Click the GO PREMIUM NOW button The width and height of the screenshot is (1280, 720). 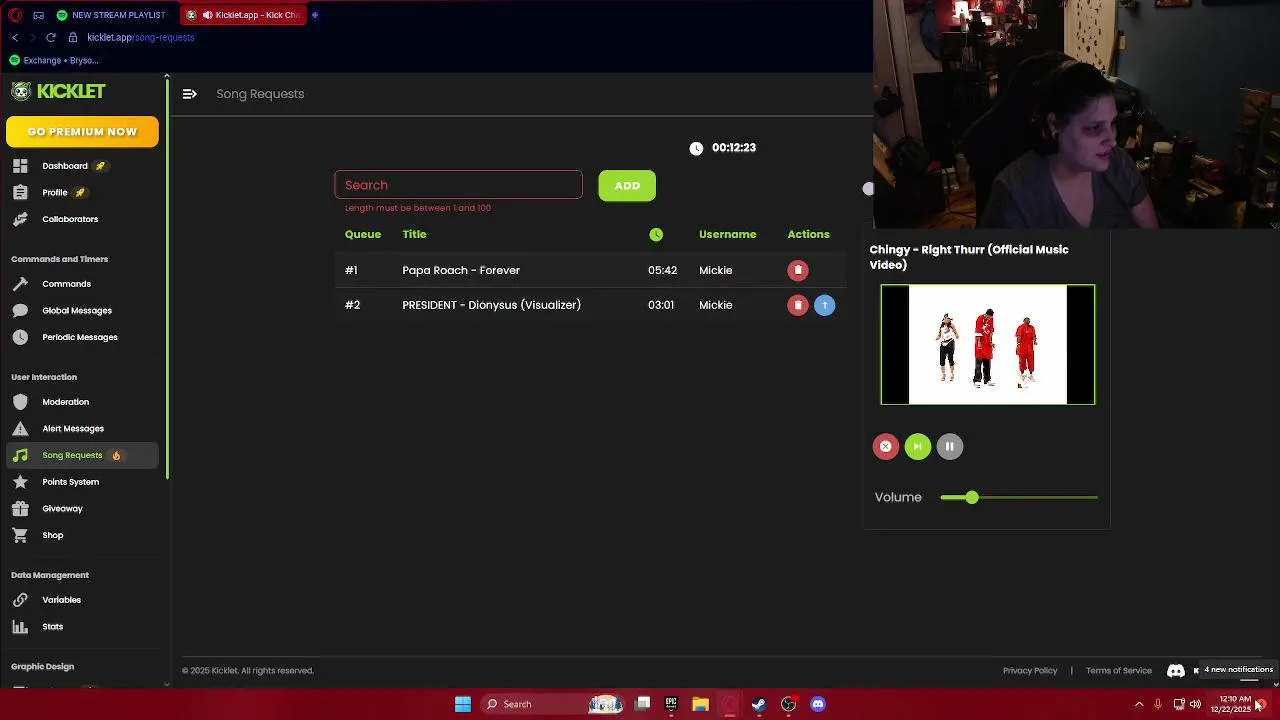[x=82, y=132]
